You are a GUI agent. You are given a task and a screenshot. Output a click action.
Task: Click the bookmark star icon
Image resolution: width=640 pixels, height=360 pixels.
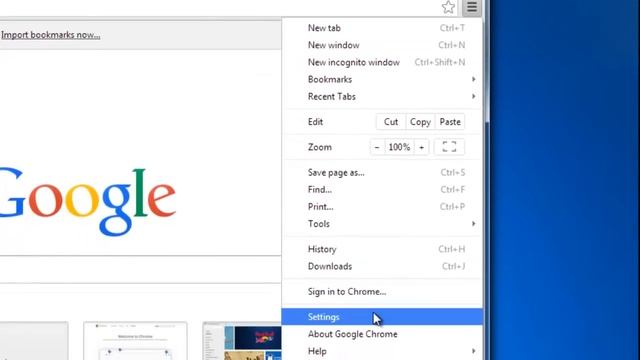click(x=448, y=7)
